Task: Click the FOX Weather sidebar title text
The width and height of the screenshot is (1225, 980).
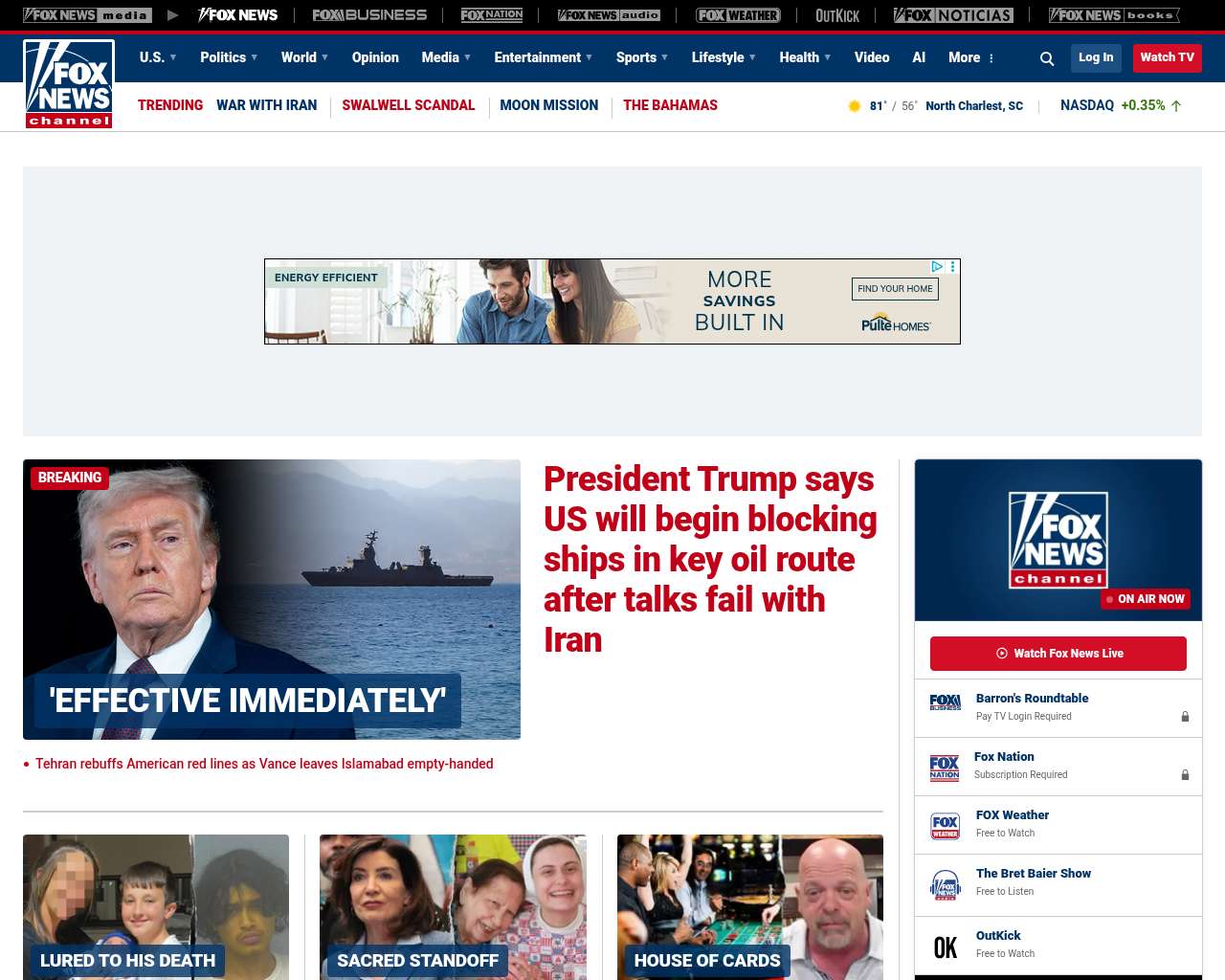Action: (x=1013, y=815)
